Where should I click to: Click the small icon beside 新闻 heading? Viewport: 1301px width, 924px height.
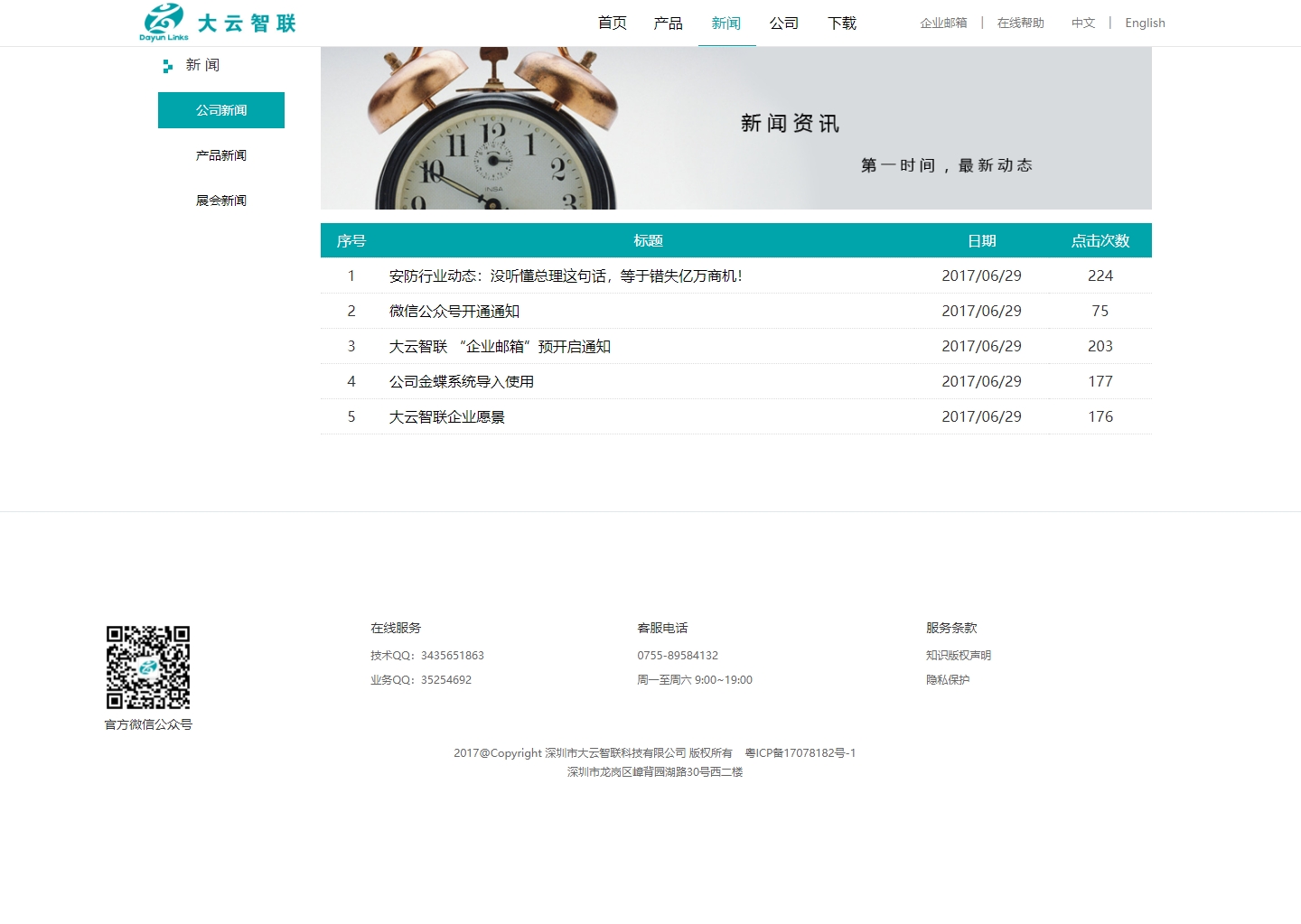[x=167, y=66]
